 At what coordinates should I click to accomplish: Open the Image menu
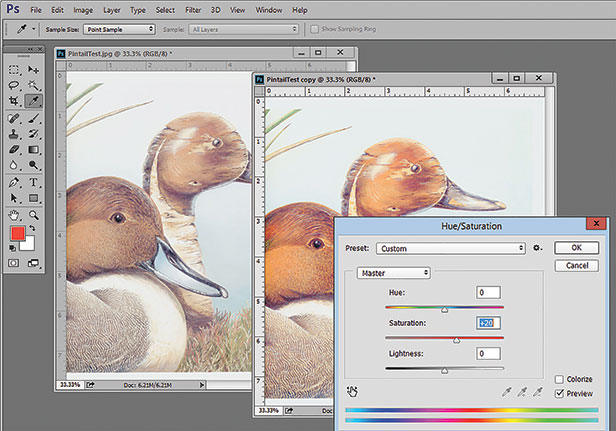point(83,10)
